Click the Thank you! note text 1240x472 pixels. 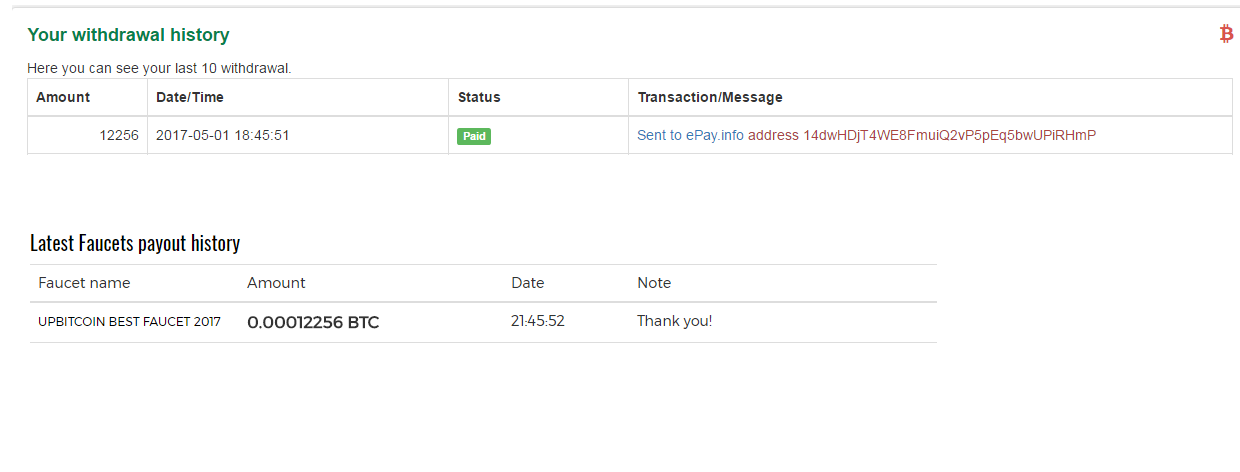pyautogui.click(x=675, y=321)
